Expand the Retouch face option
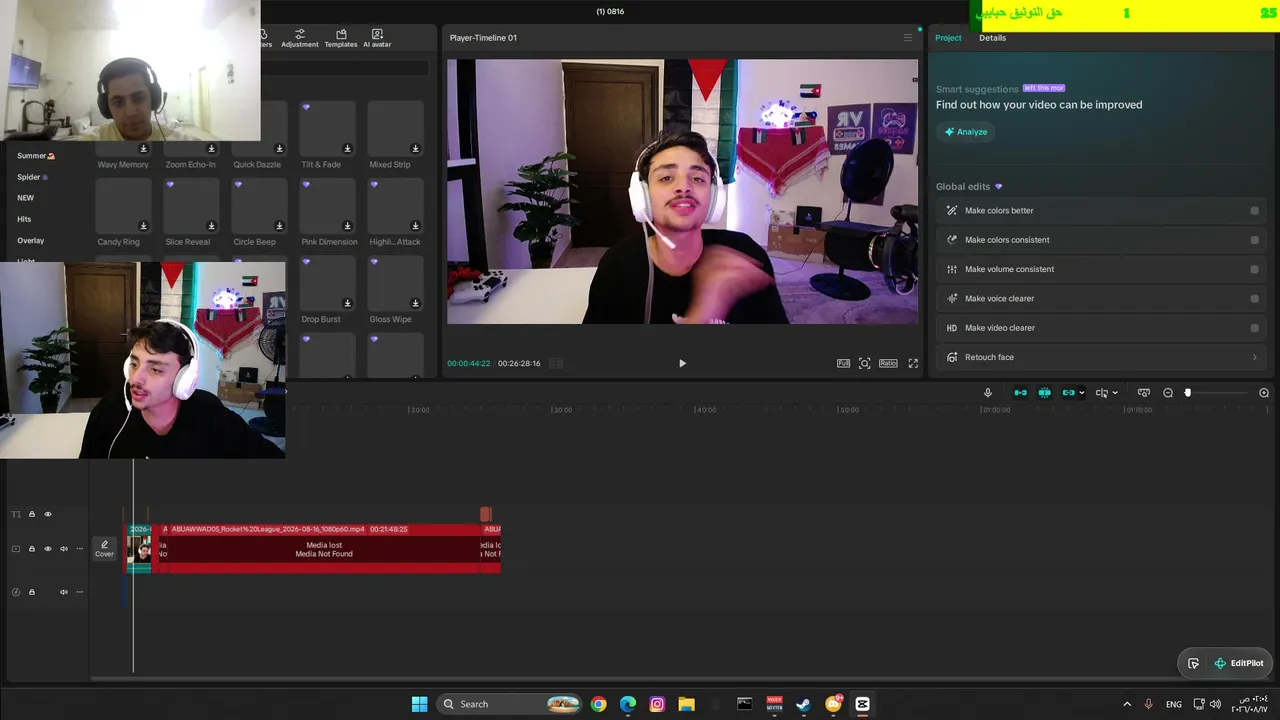Viewport: 1280px width, 720px height. point(1101,357)
